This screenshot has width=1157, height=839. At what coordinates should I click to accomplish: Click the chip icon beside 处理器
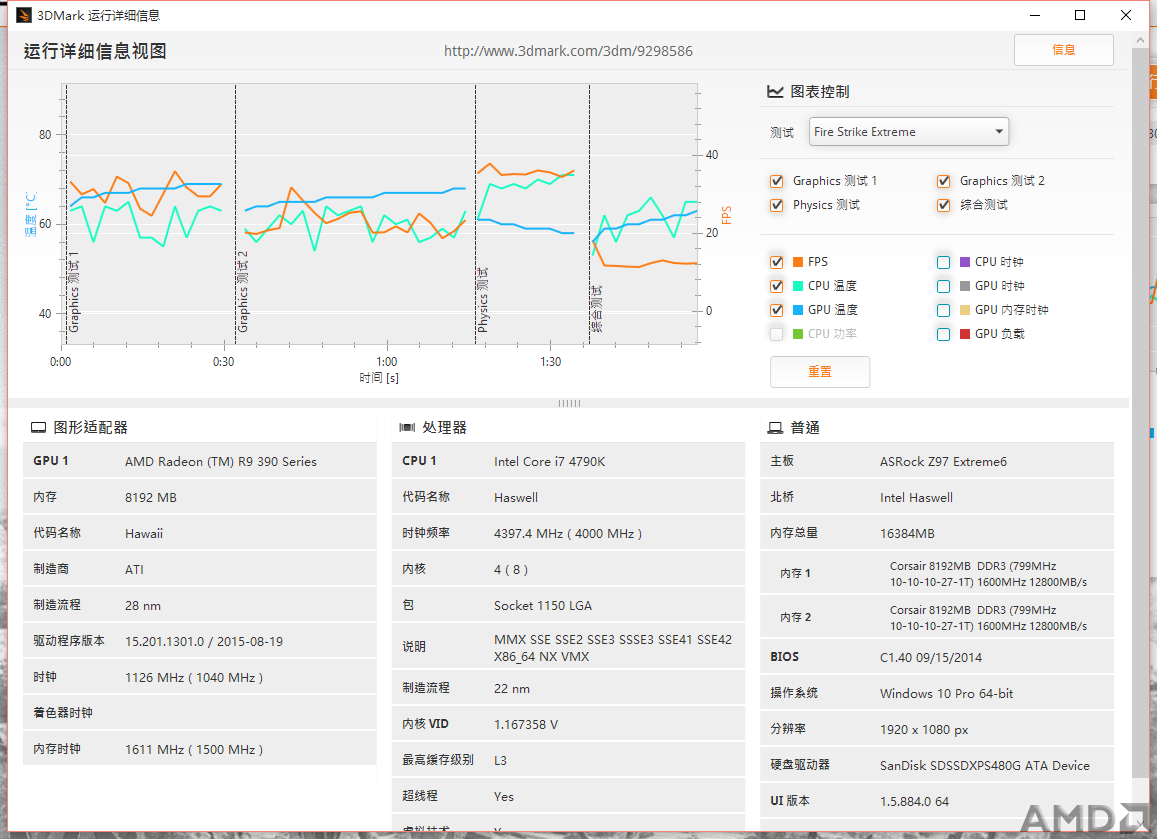tap(407, 428)
